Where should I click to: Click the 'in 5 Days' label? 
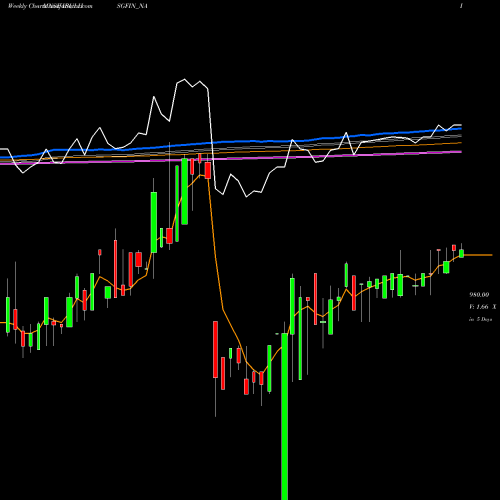481,319
